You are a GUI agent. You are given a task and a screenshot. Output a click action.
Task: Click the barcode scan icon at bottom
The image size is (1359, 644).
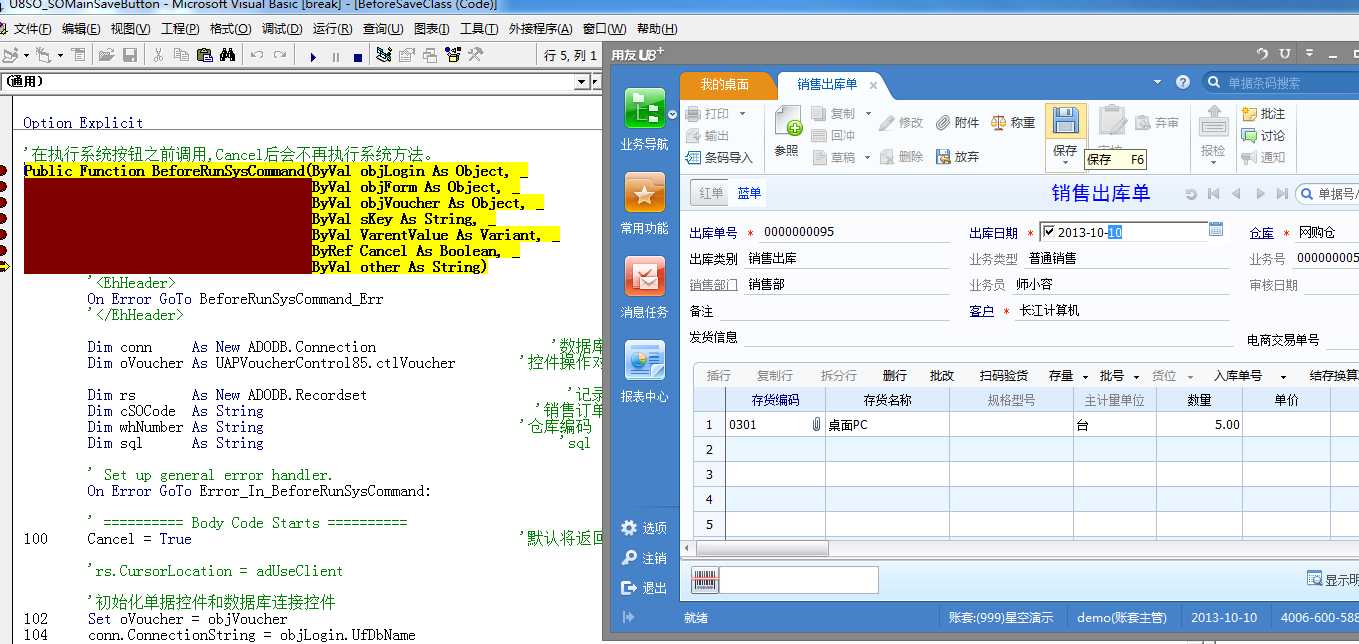point(705,579)
